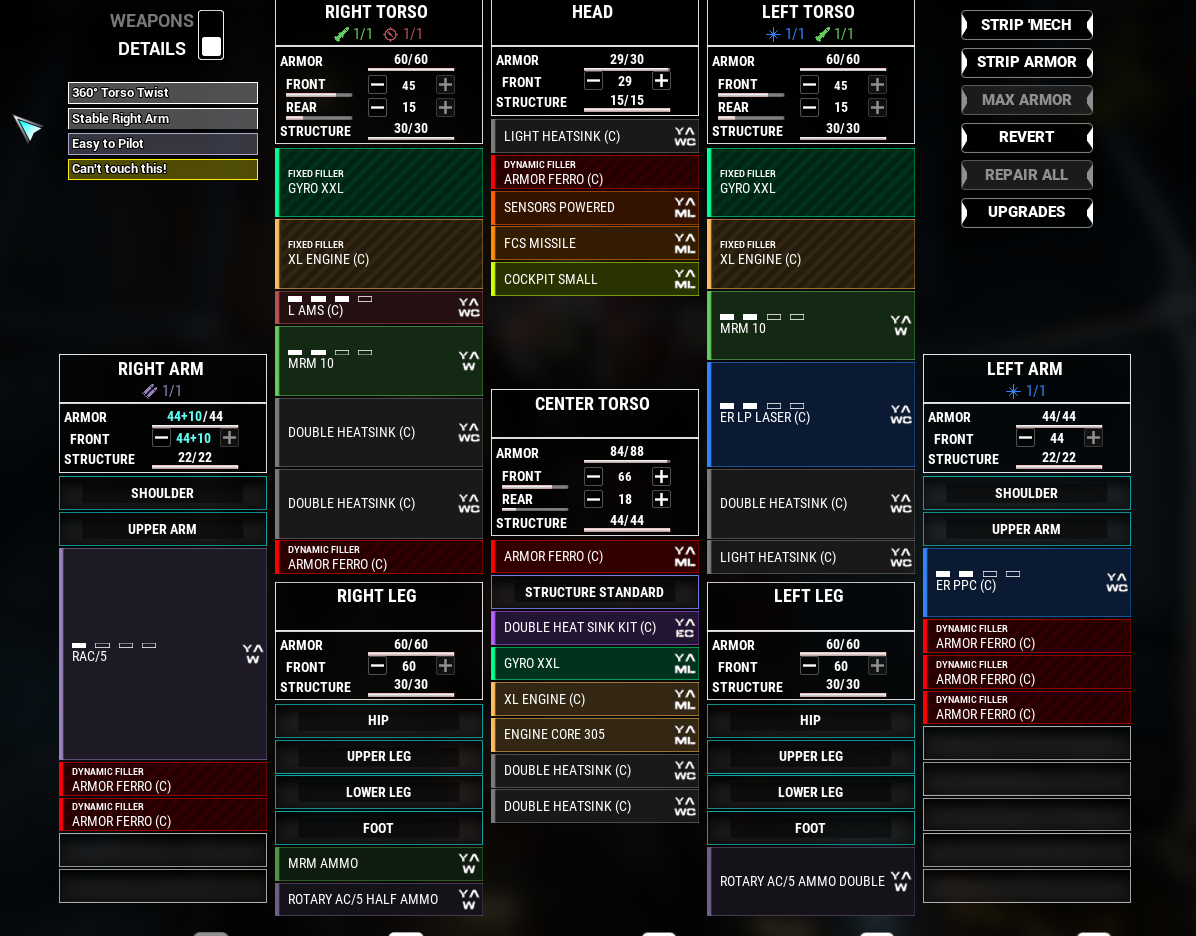Screen dimensions: 1196x936
Task: Click the Left Torso front armor bar
Action: click(x=751, y=95)
